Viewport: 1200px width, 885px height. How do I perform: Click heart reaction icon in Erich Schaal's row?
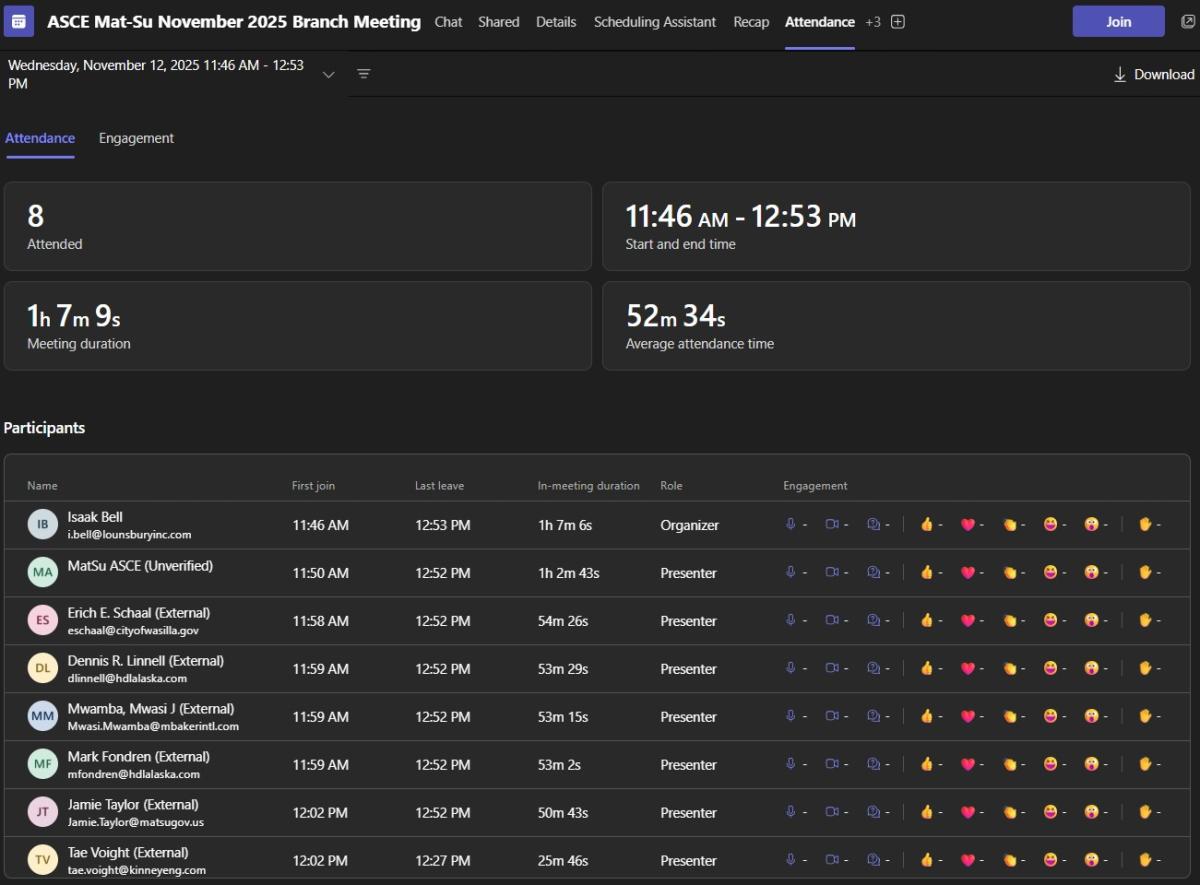(967, 620)
